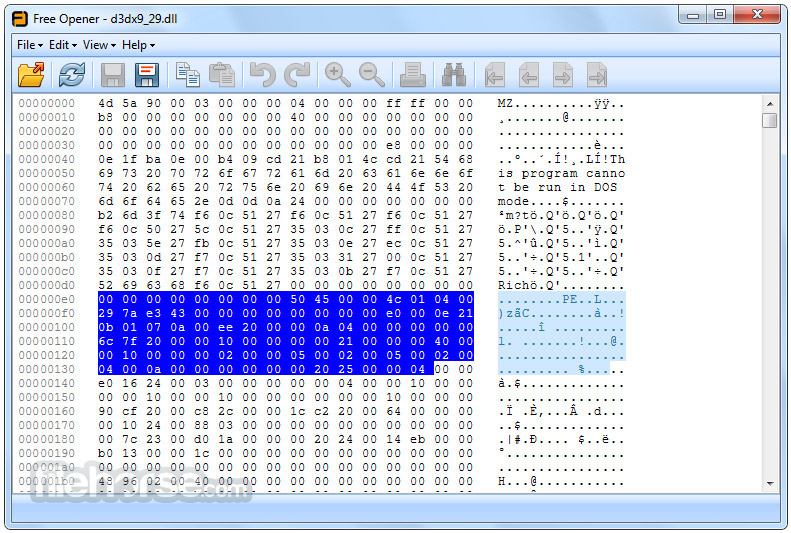Click the vertical scrollbar thumb
This screenshot has height=533, width=791.
tap(770, 121)
